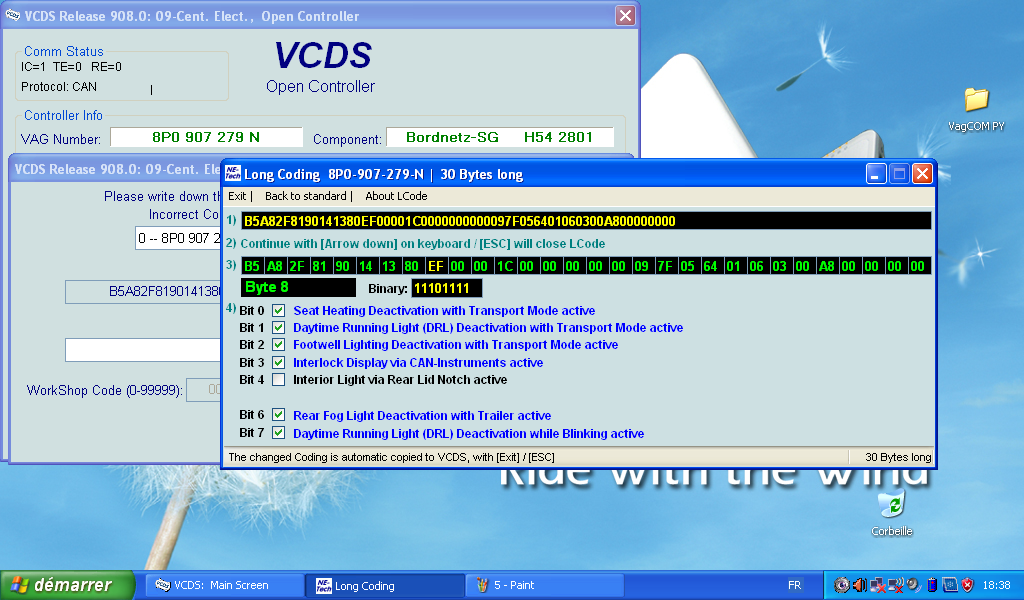Select byte 90 in byte row
Screen dimensions: 1024x600
coord(343,266)
